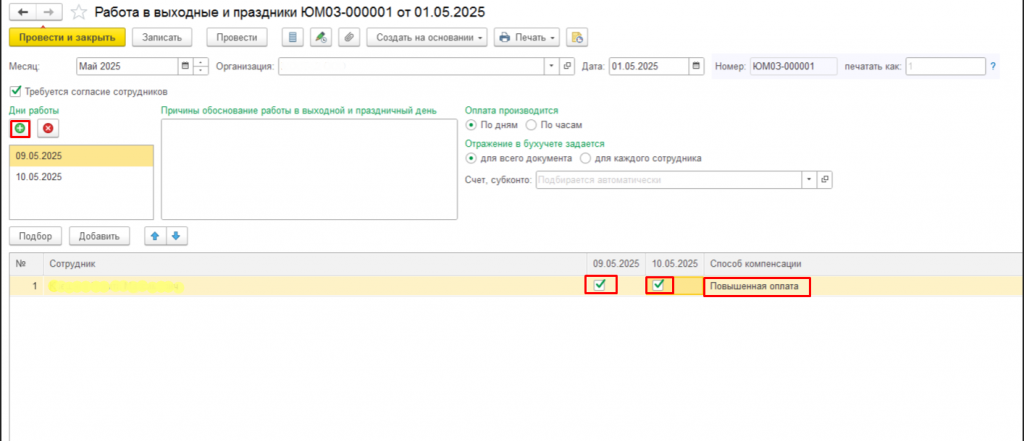Viewport: 1024px width, 441px height.
Task: Focus the Счет, субконто input field
Action: click(x=669, y=180)
